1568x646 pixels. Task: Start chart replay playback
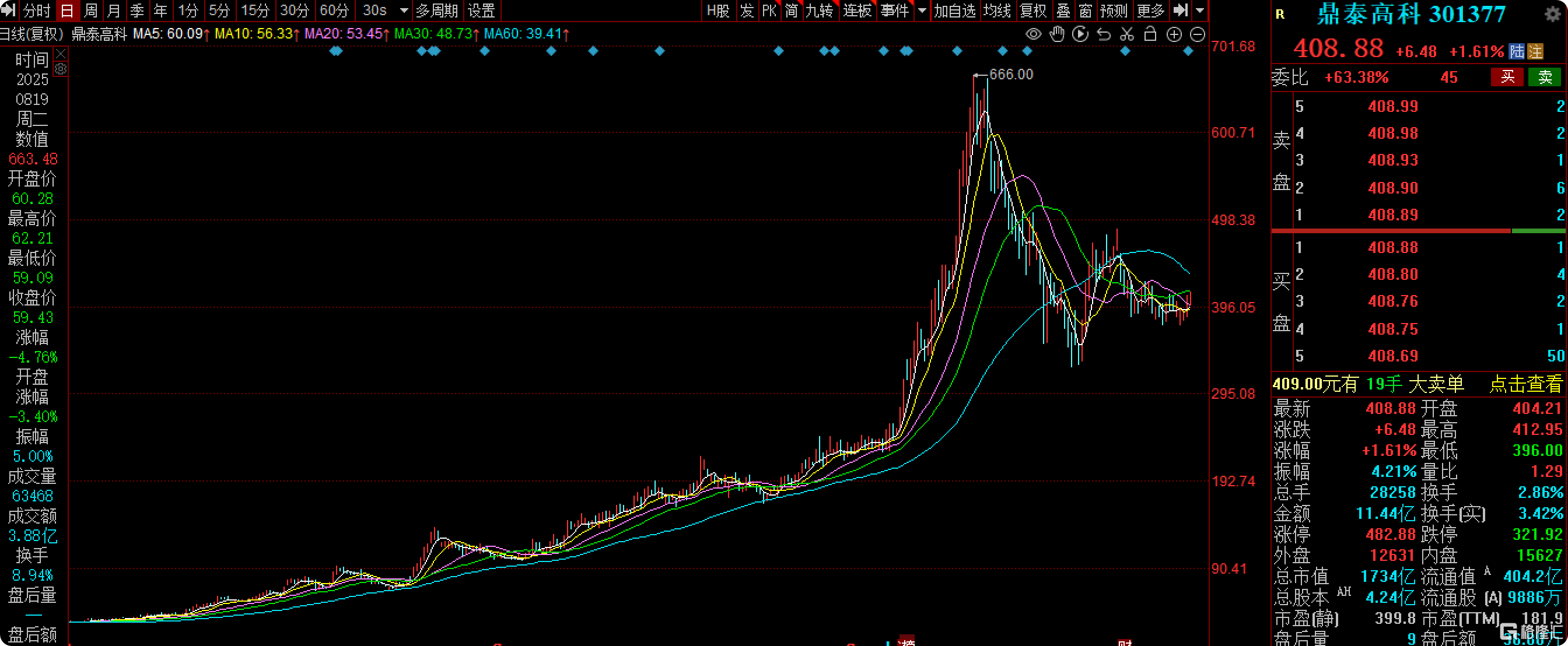[1080, 34]
